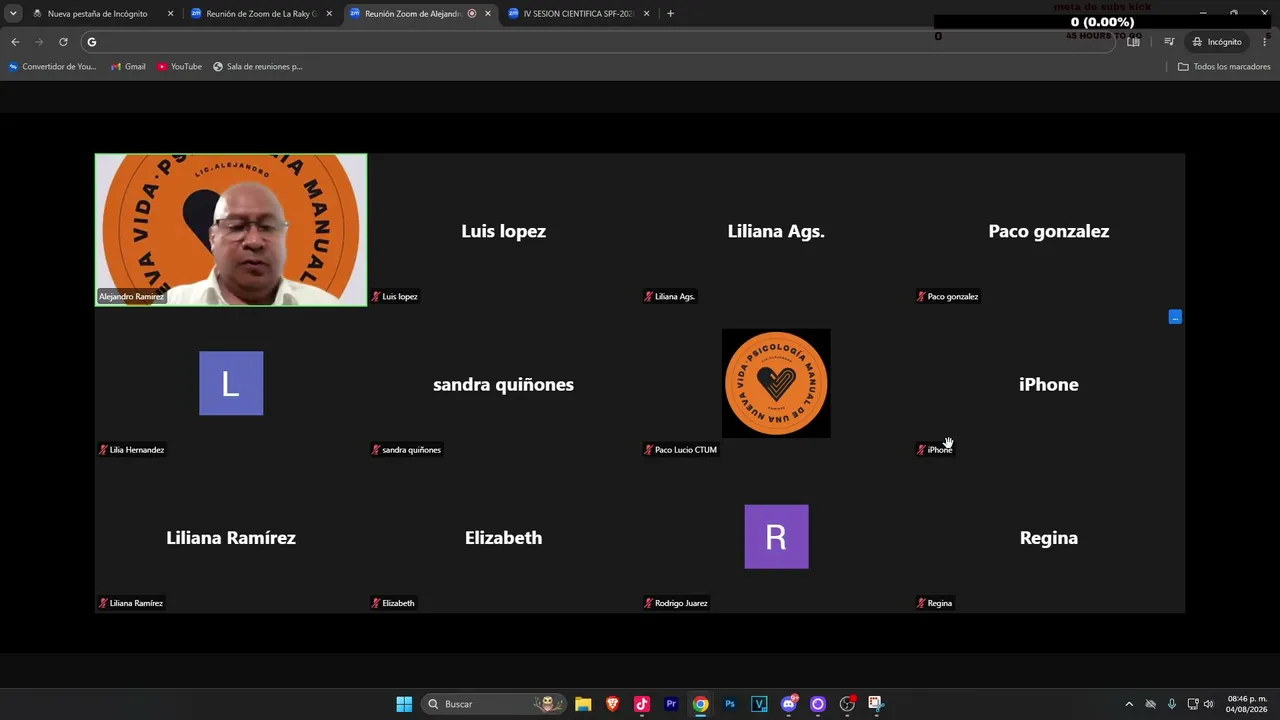This screenshot has width=1280, height=720.
Task: Open the IV SESION CIENTIFICA SPF tab
Action: click(579, 14)
